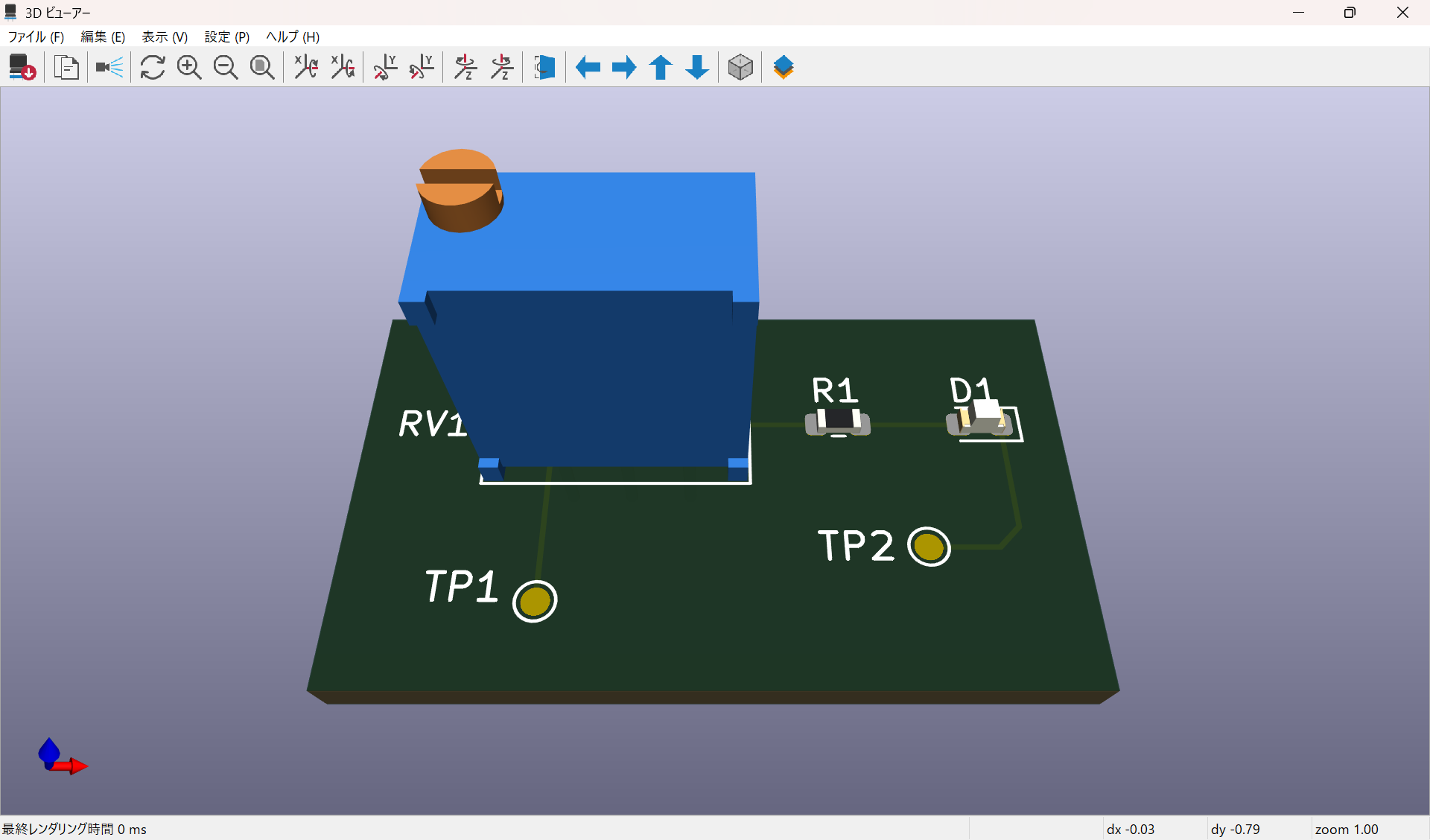Image resolution: width=1430 pixels, height=840 pixels.
Task: Open the 表示 menu
Action: 163,36
